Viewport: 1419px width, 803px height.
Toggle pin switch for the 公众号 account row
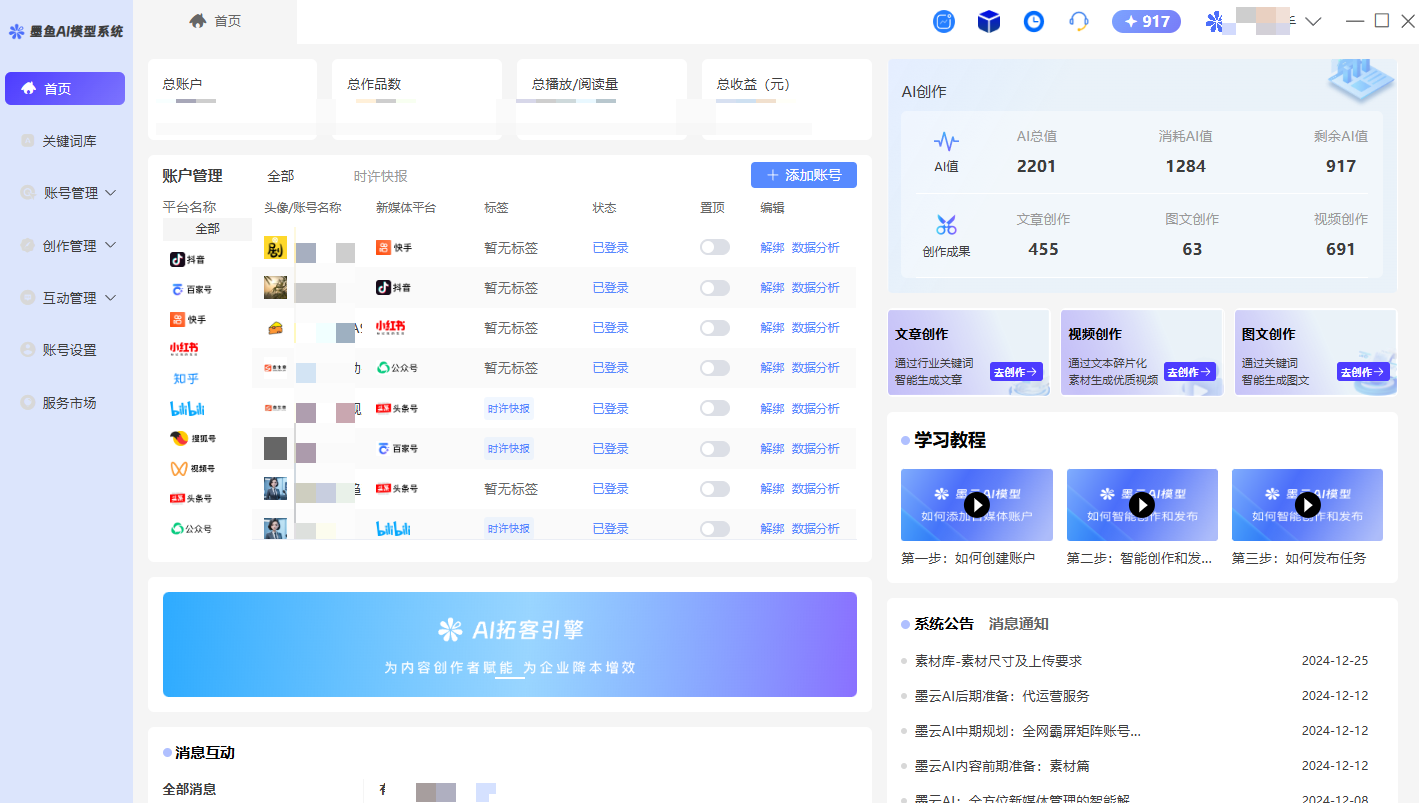[x=714, y=368]
